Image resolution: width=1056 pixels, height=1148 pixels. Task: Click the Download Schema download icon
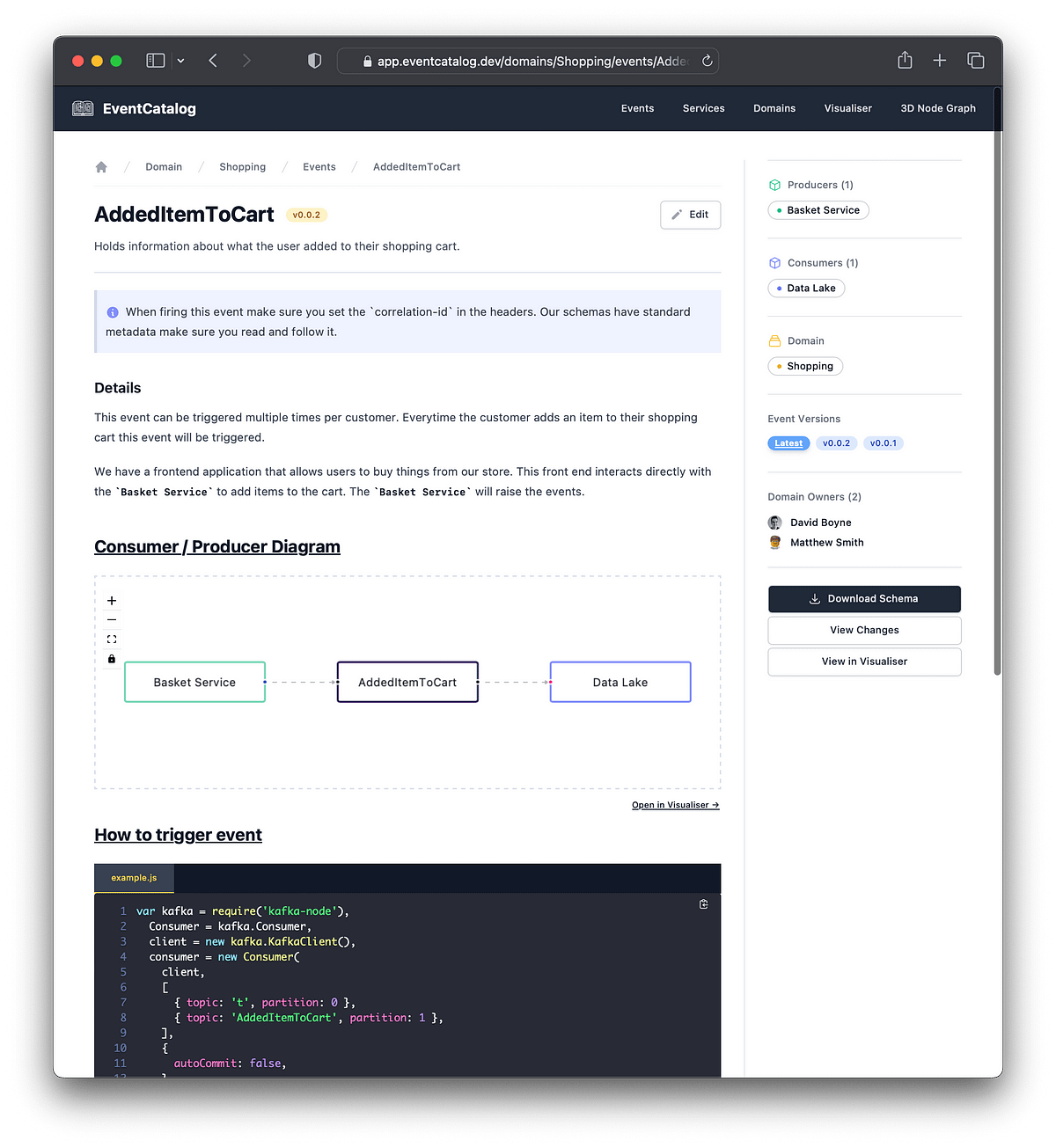(x=815, y=598)
